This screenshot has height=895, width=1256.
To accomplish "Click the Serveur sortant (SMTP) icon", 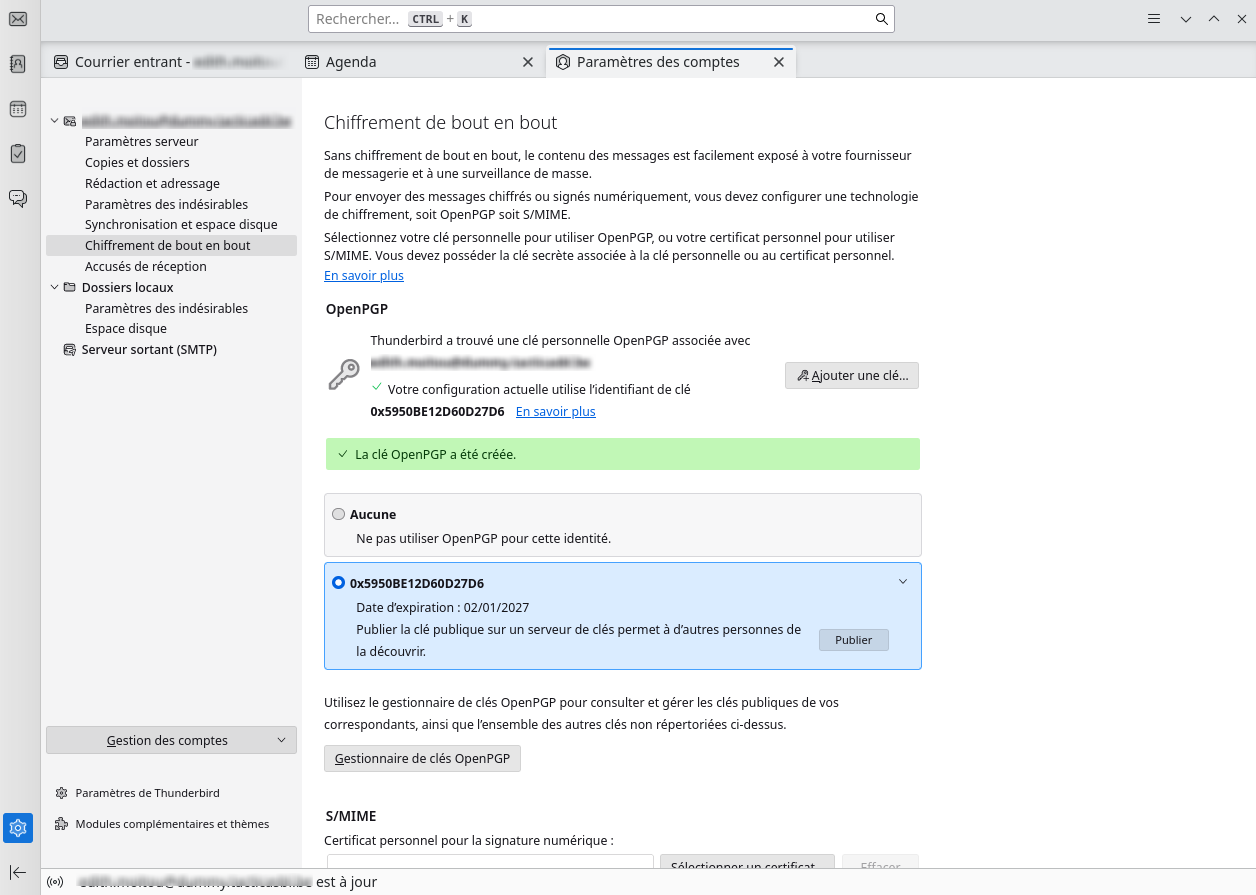I will click(69, 350).
